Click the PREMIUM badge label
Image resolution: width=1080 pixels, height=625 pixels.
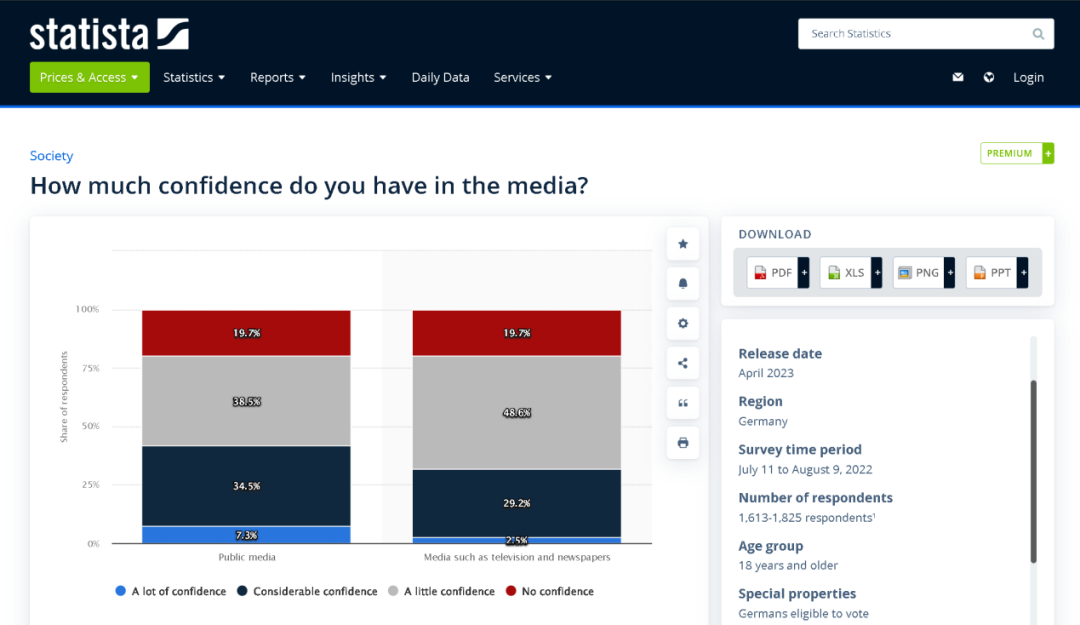(1010, 153)
